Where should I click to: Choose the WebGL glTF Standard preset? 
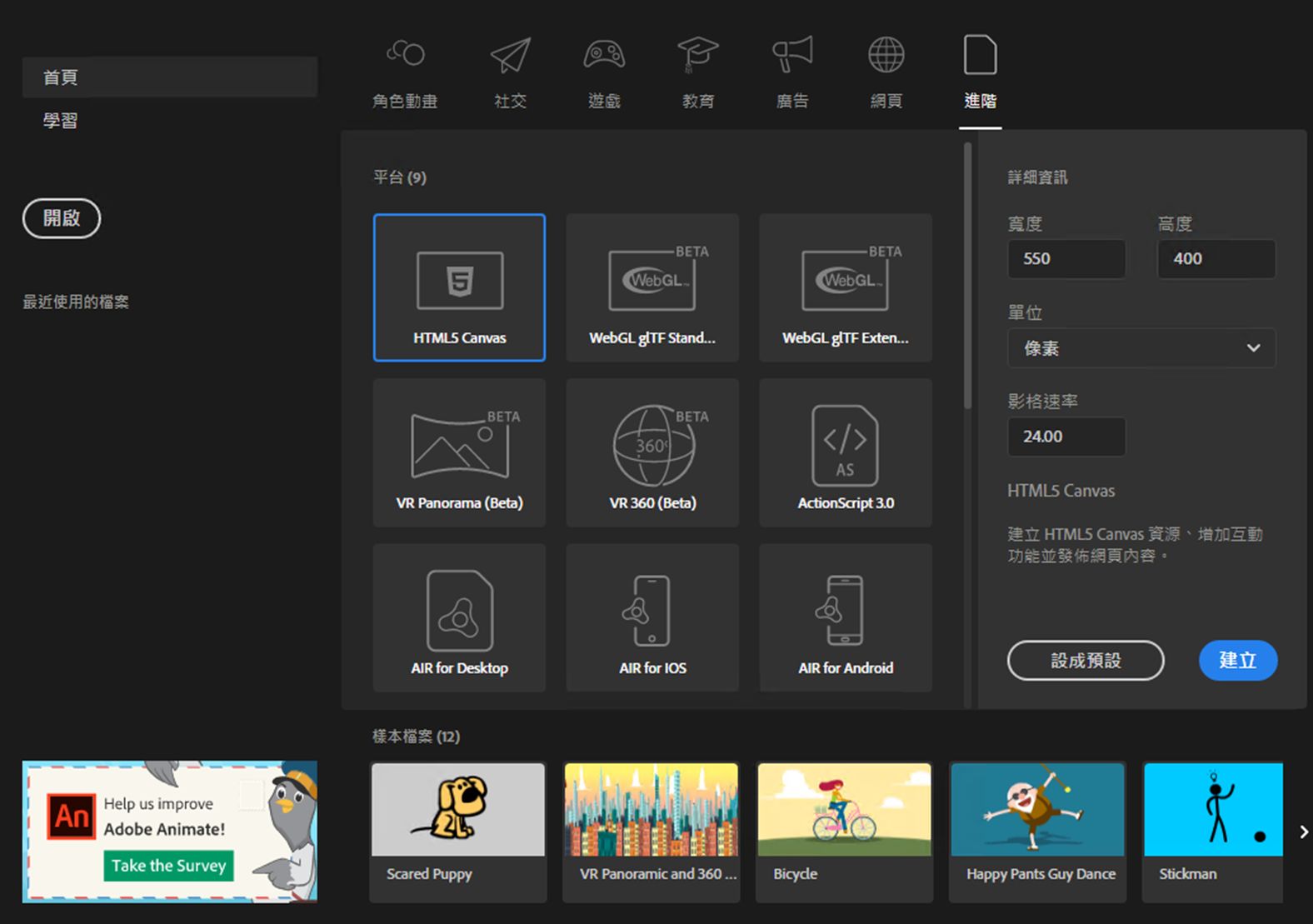[x=652, y=287]
